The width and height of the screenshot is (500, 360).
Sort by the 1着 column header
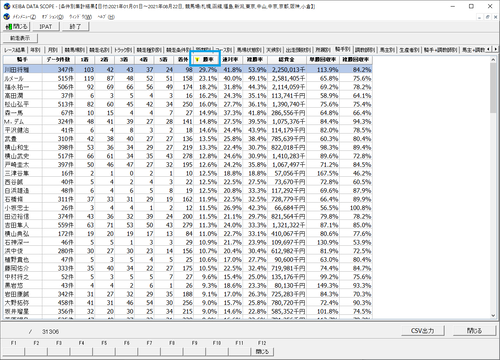[x=85, y=60]
